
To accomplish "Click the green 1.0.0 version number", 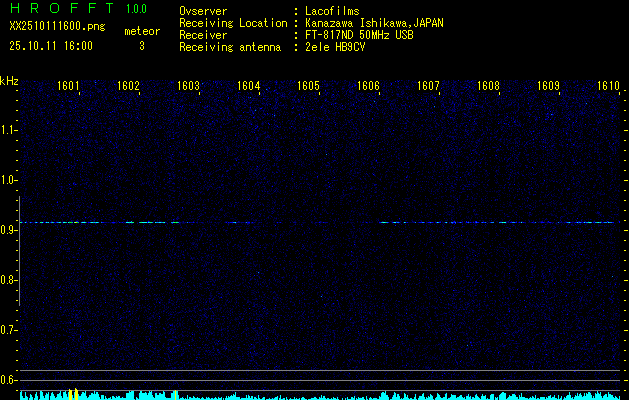I will tap(138, 9).
